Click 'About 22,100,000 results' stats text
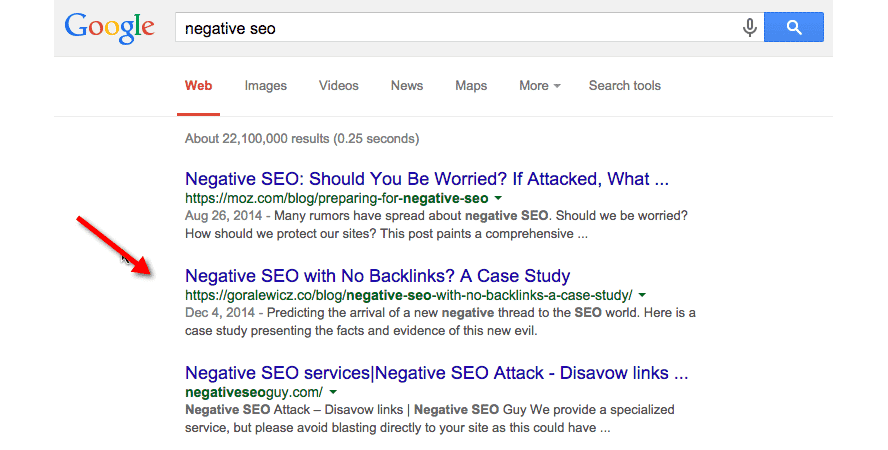This screenshot has width=888, height=450. click(x=302, y=139)
